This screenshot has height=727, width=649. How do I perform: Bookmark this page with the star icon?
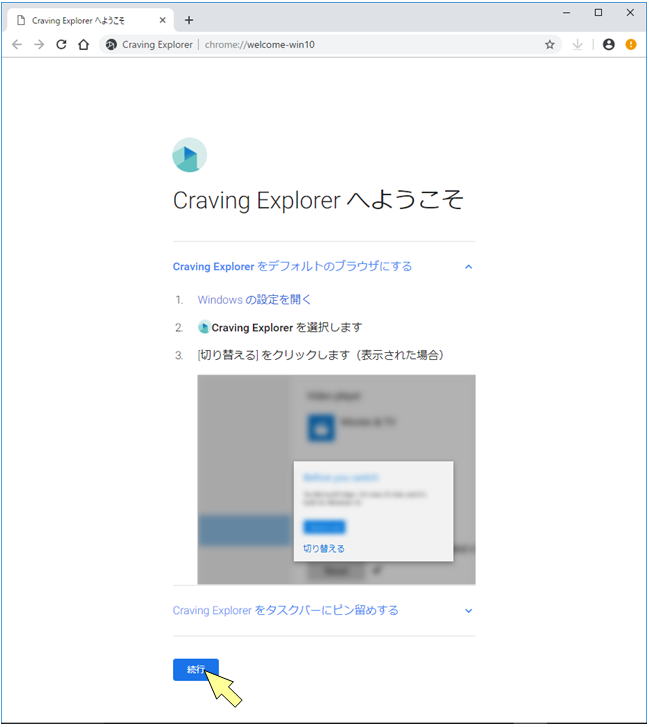[550, 45]
